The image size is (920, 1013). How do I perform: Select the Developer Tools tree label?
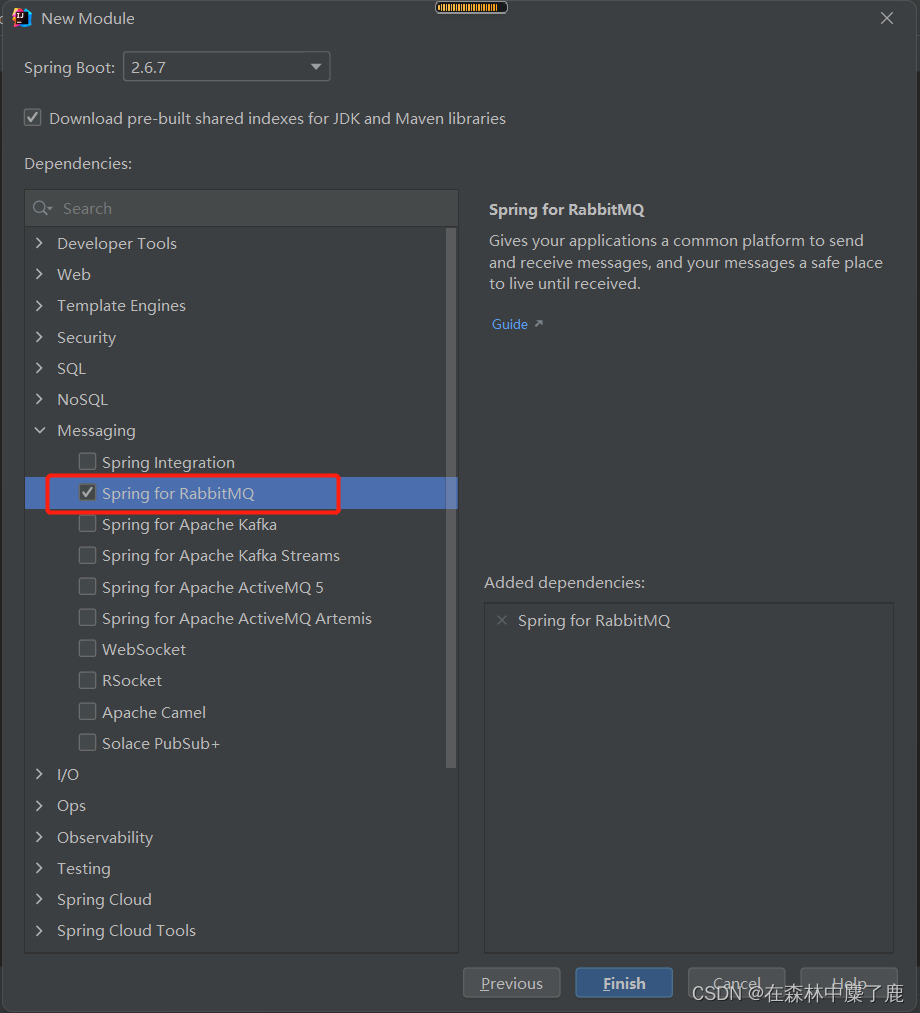pos(117,244)
